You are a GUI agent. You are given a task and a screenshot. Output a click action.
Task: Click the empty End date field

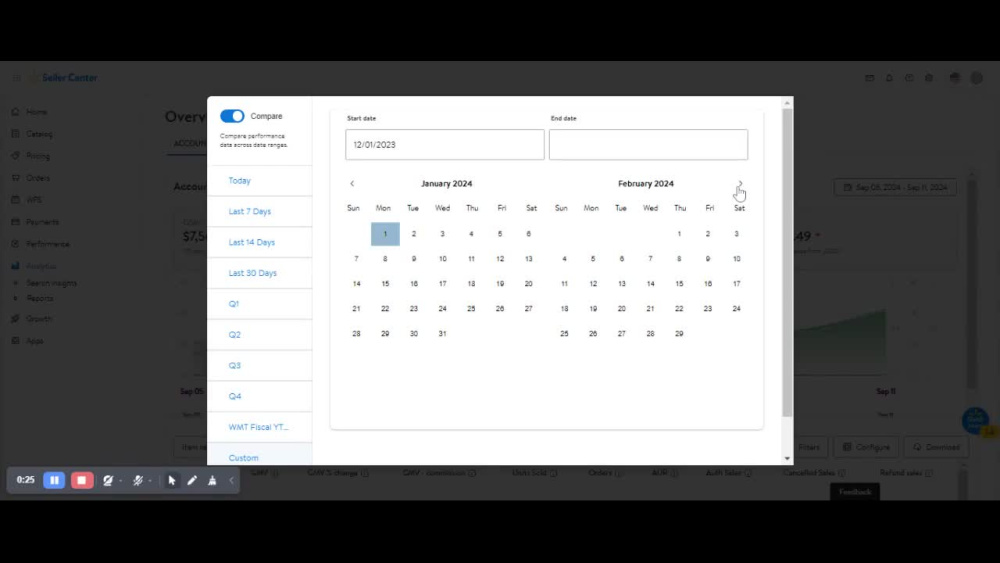click(x=648, y=145)
